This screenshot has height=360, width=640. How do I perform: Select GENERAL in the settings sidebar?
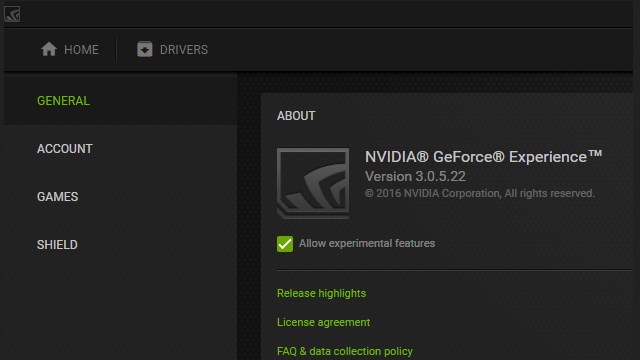pos(63,101)
